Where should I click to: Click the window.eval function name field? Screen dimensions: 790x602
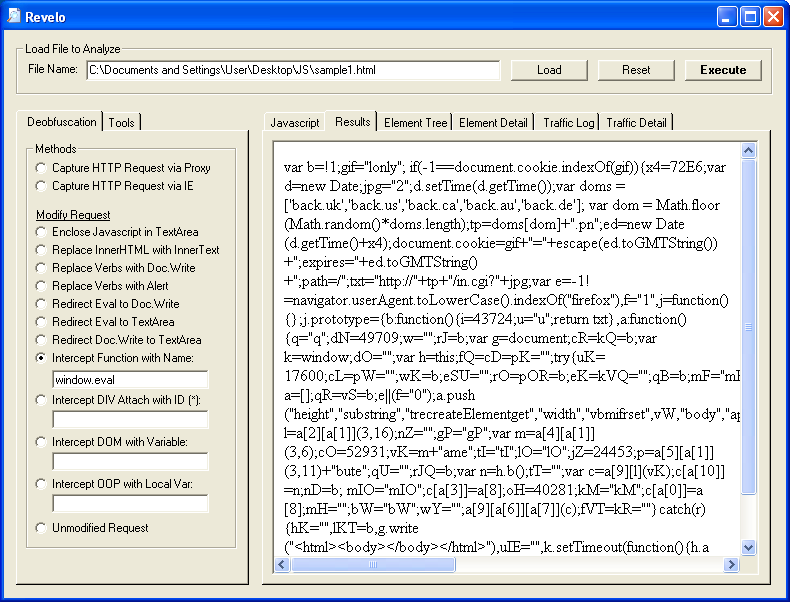(130, 380)
